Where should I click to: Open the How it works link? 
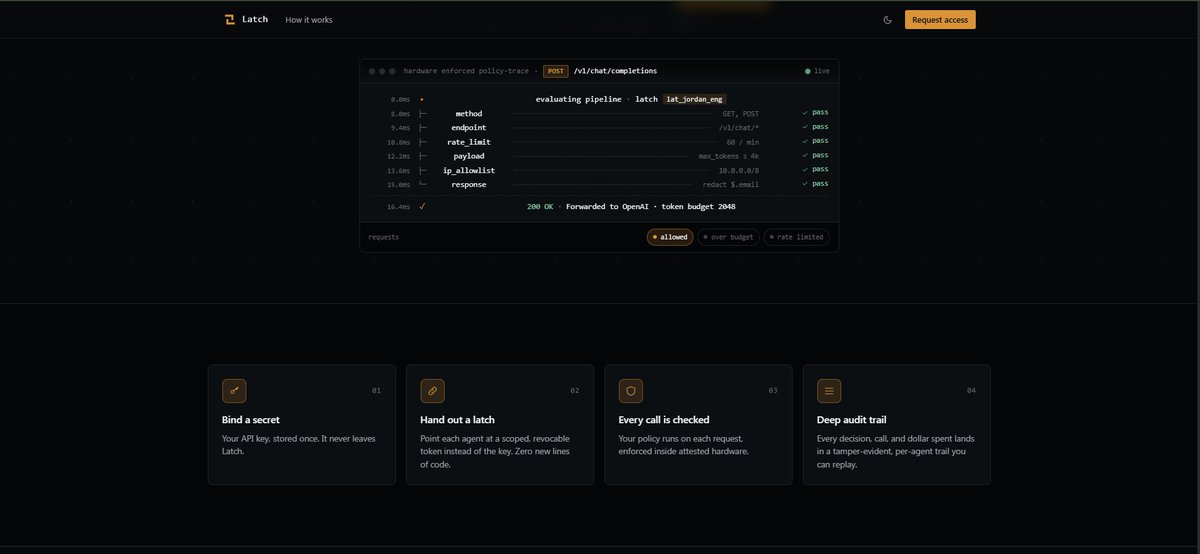[x=309, y=20]
